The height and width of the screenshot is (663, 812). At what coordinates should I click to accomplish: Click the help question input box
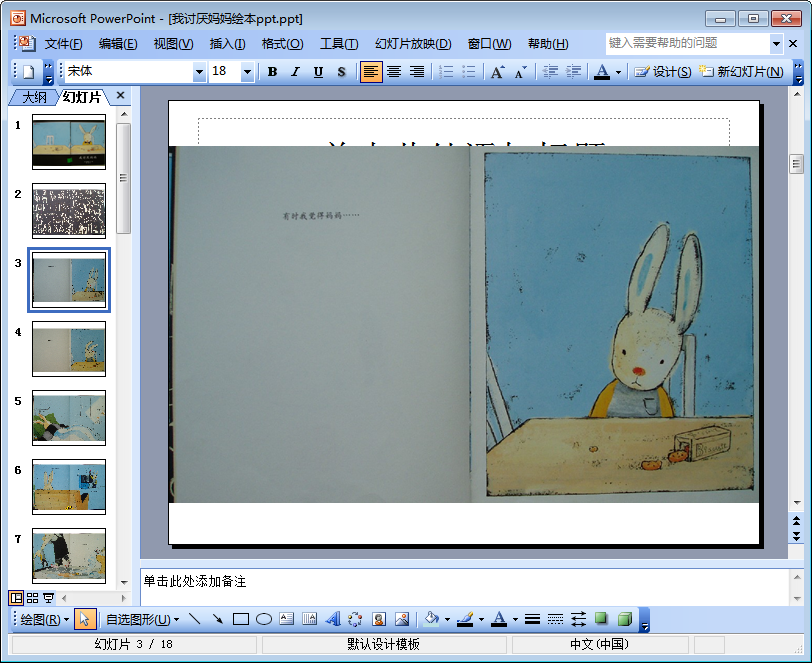click(688, 44)
